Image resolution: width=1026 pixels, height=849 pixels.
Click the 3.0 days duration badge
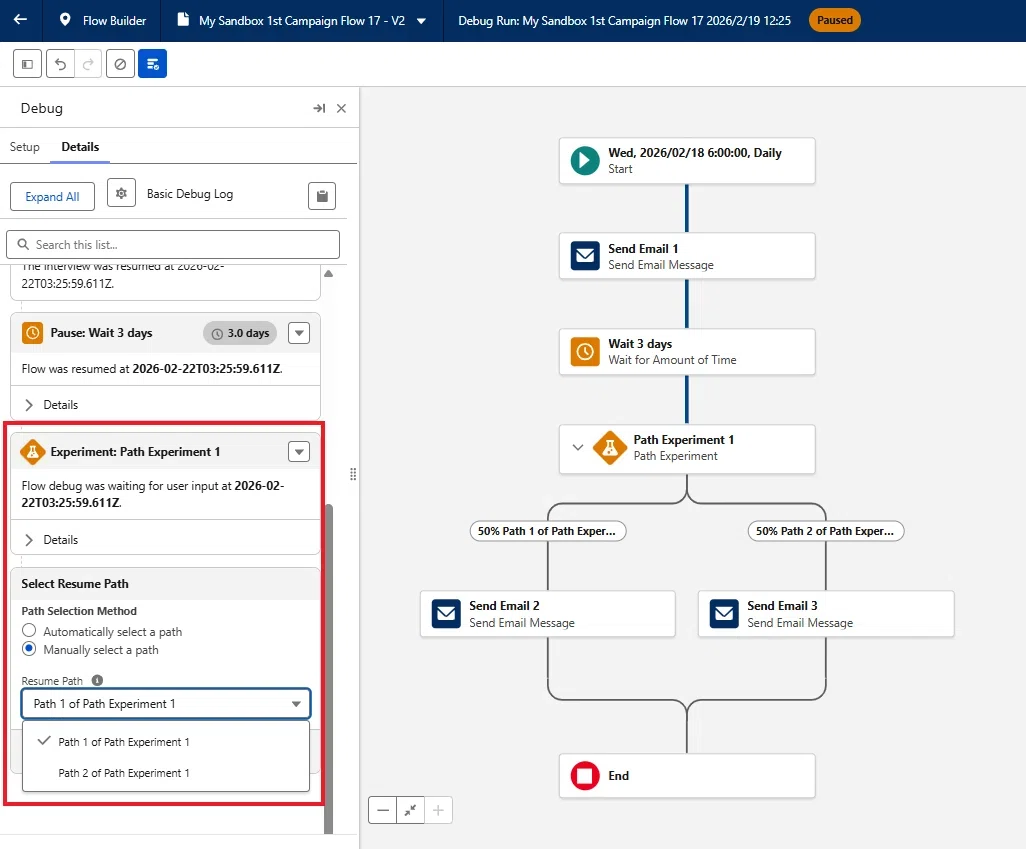point(240,333)
